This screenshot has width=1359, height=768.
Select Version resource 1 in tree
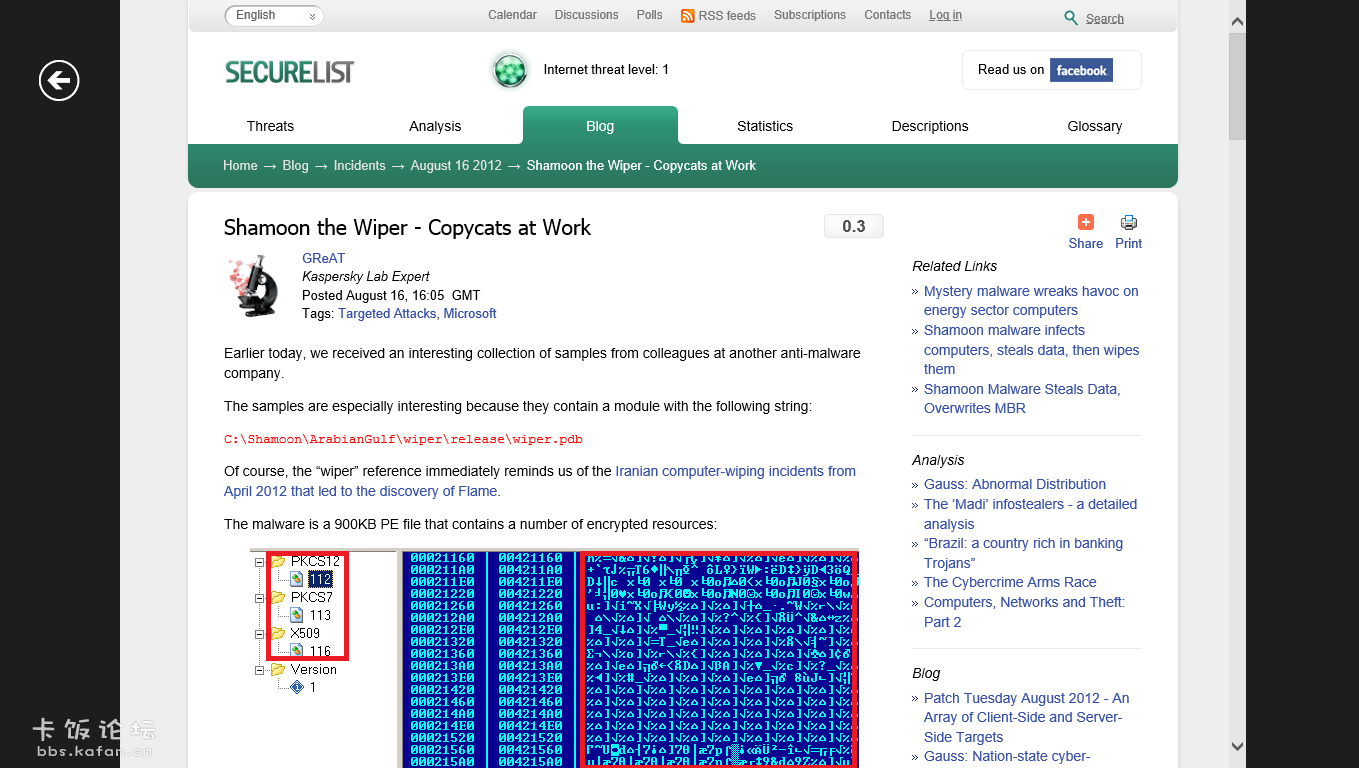click(312, 687)
